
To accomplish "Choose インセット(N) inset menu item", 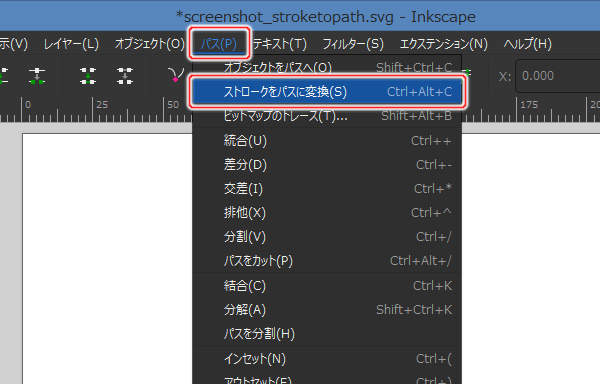I will coord(327,359).
